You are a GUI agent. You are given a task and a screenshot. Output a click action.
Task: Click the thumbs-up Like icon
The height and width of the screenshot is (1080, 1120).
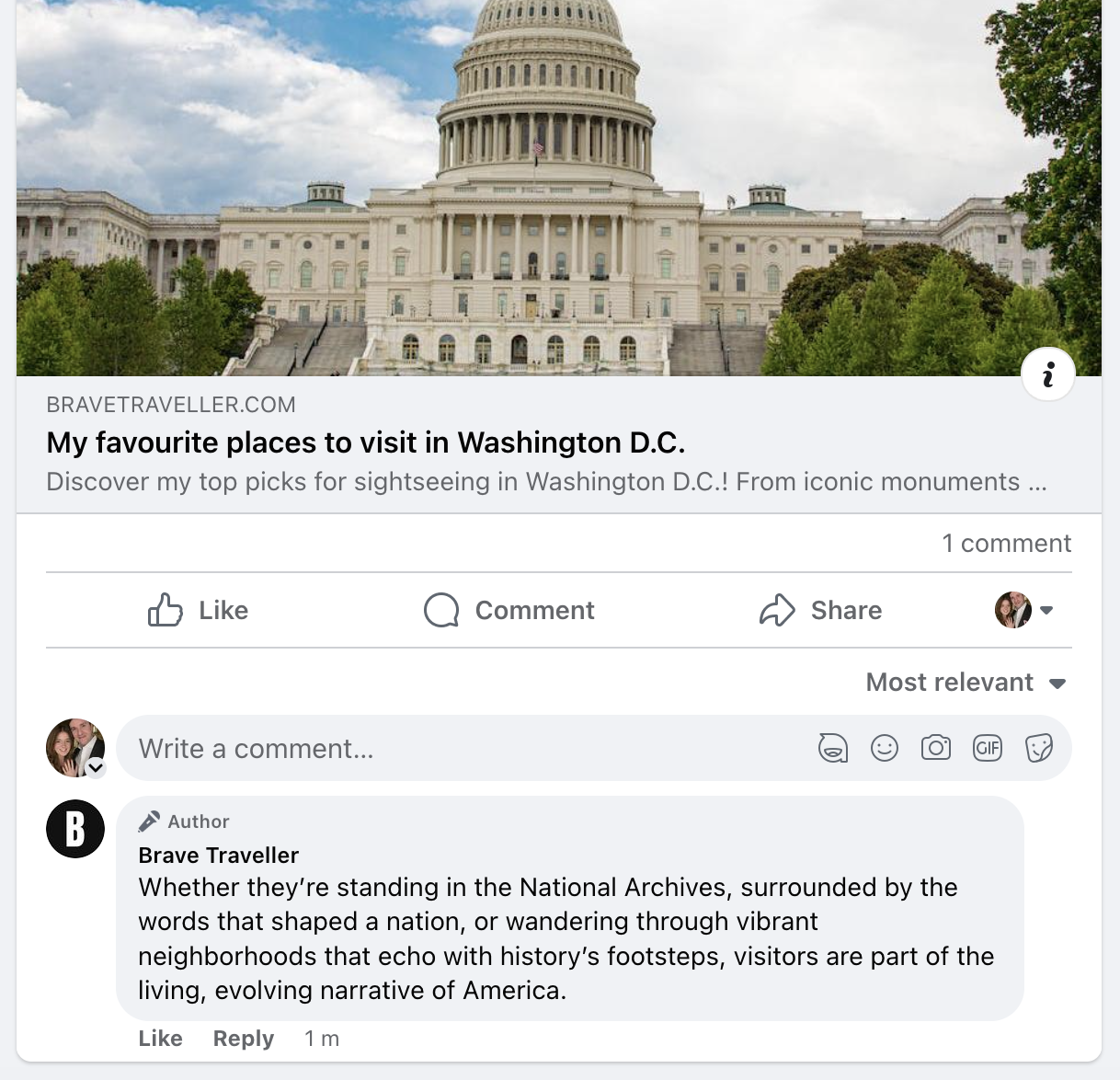pos(166,610)
